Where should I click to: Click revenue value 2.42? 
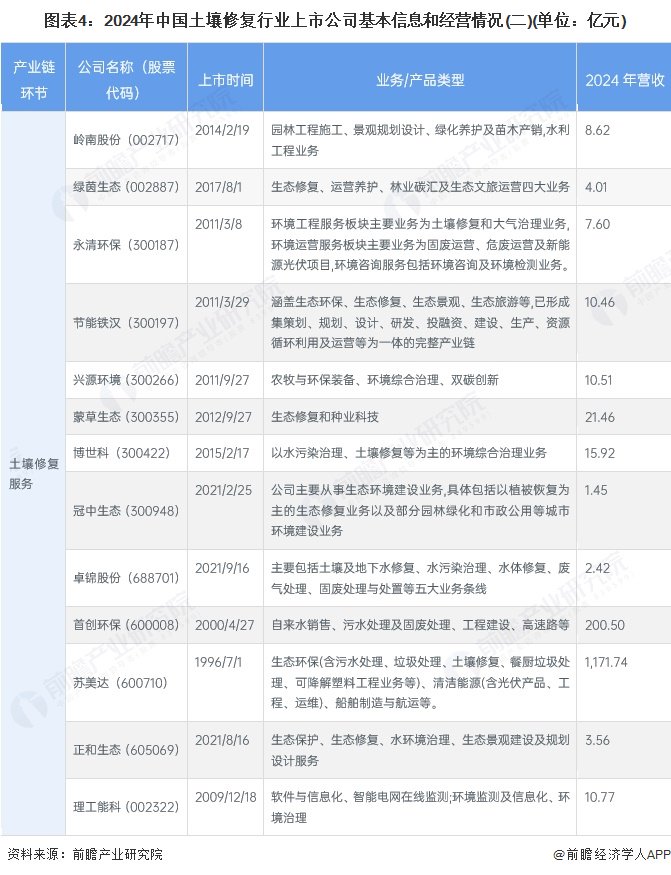click(x=597, y=568)
